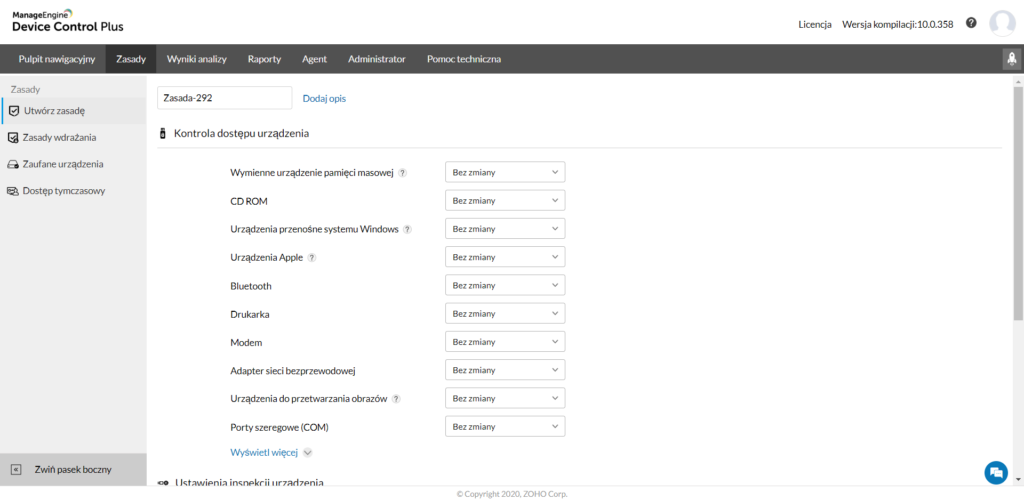Open the user profile avatar
1024x500 pixels.
tap(1001, 23)
